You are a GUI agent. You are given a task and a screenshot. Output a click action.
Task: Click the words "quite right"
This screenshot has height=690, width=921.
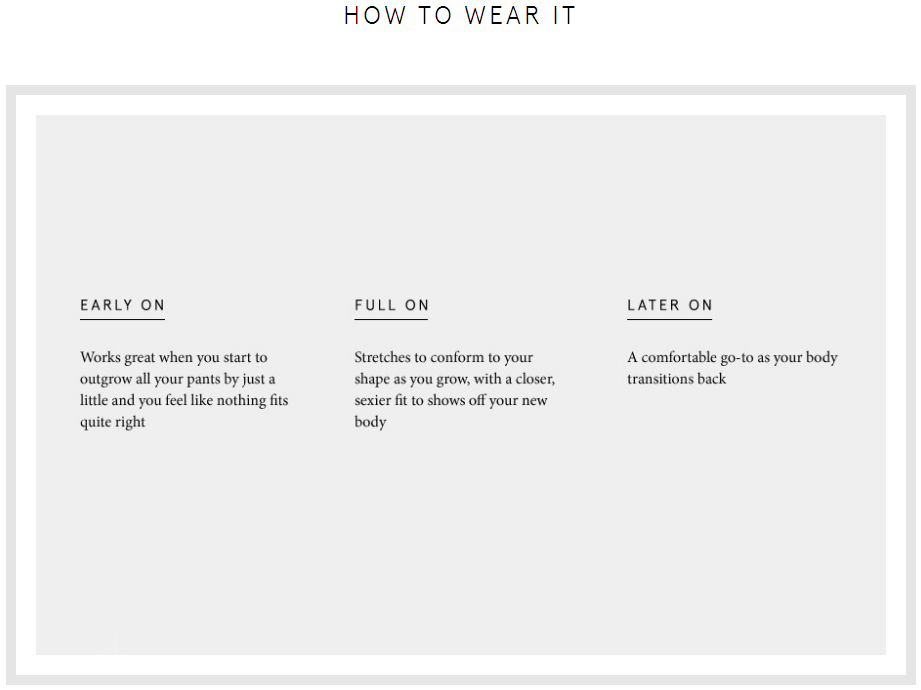point(113,422)
